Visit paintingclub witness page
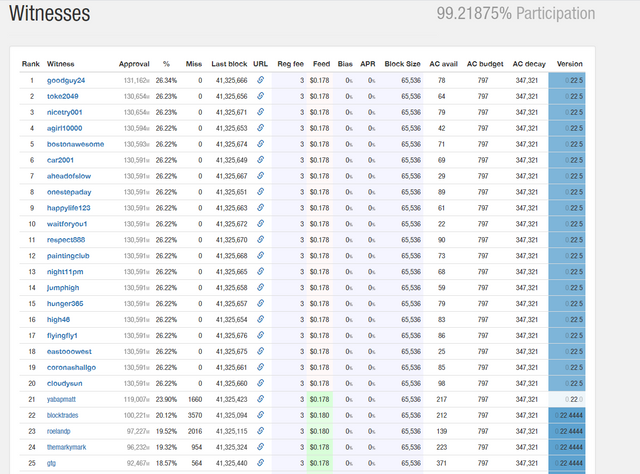This screenshot has width=640, height=474. (x=68, y=256)
